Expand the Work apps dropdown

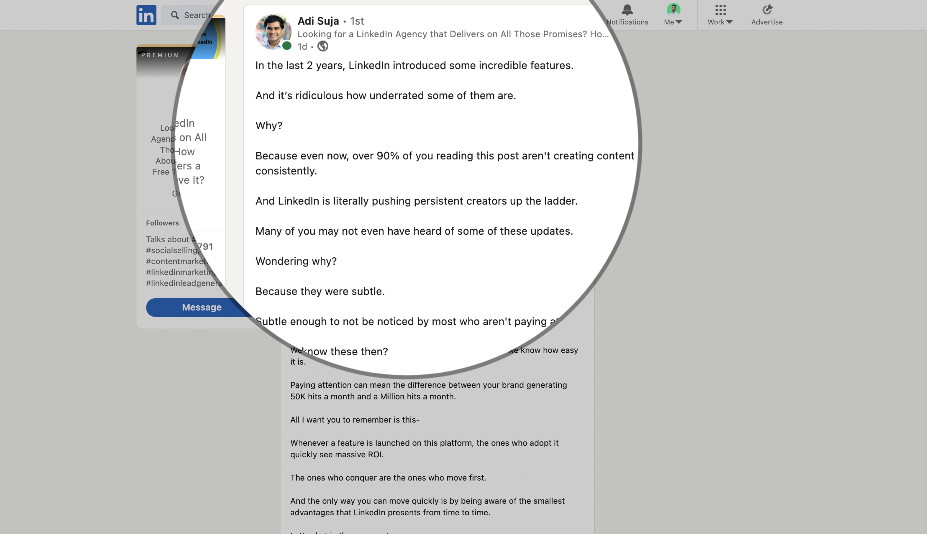pyautogui.click(x=720, y=14)
